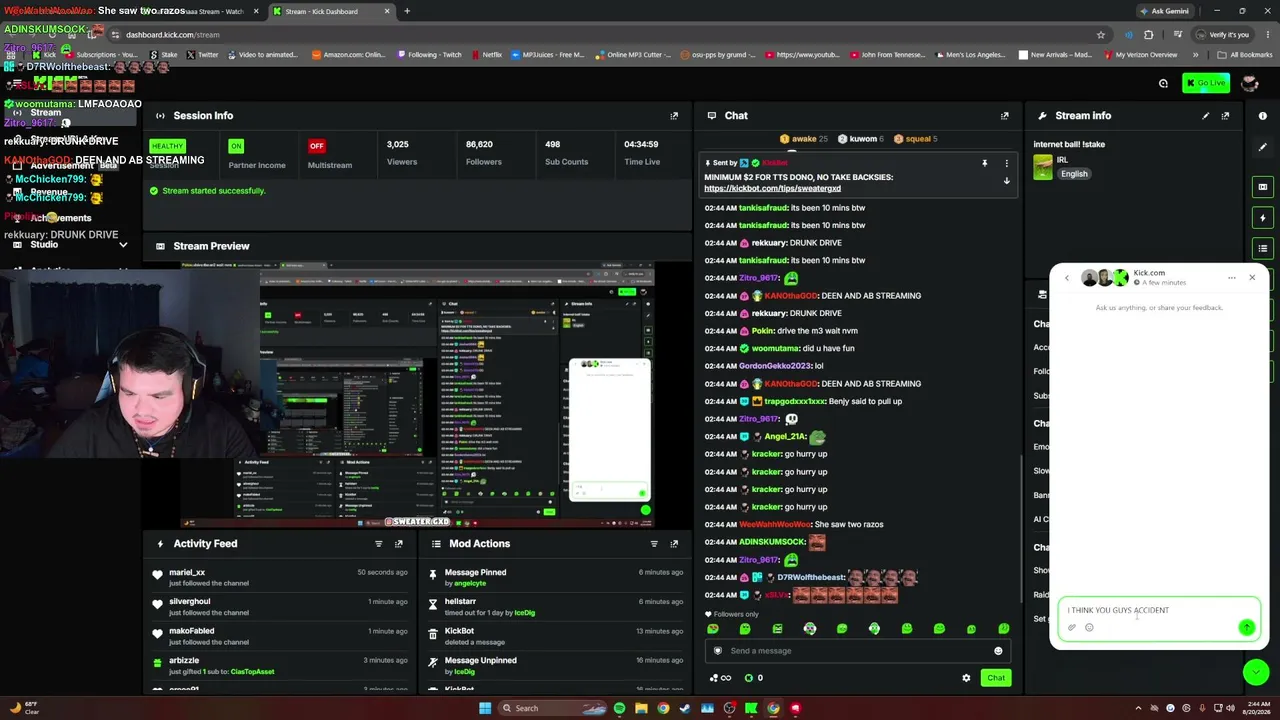Open the pinned message options menu
Image resolution: width=1280 pixels, height=720 pixels.
(1007, 163)
